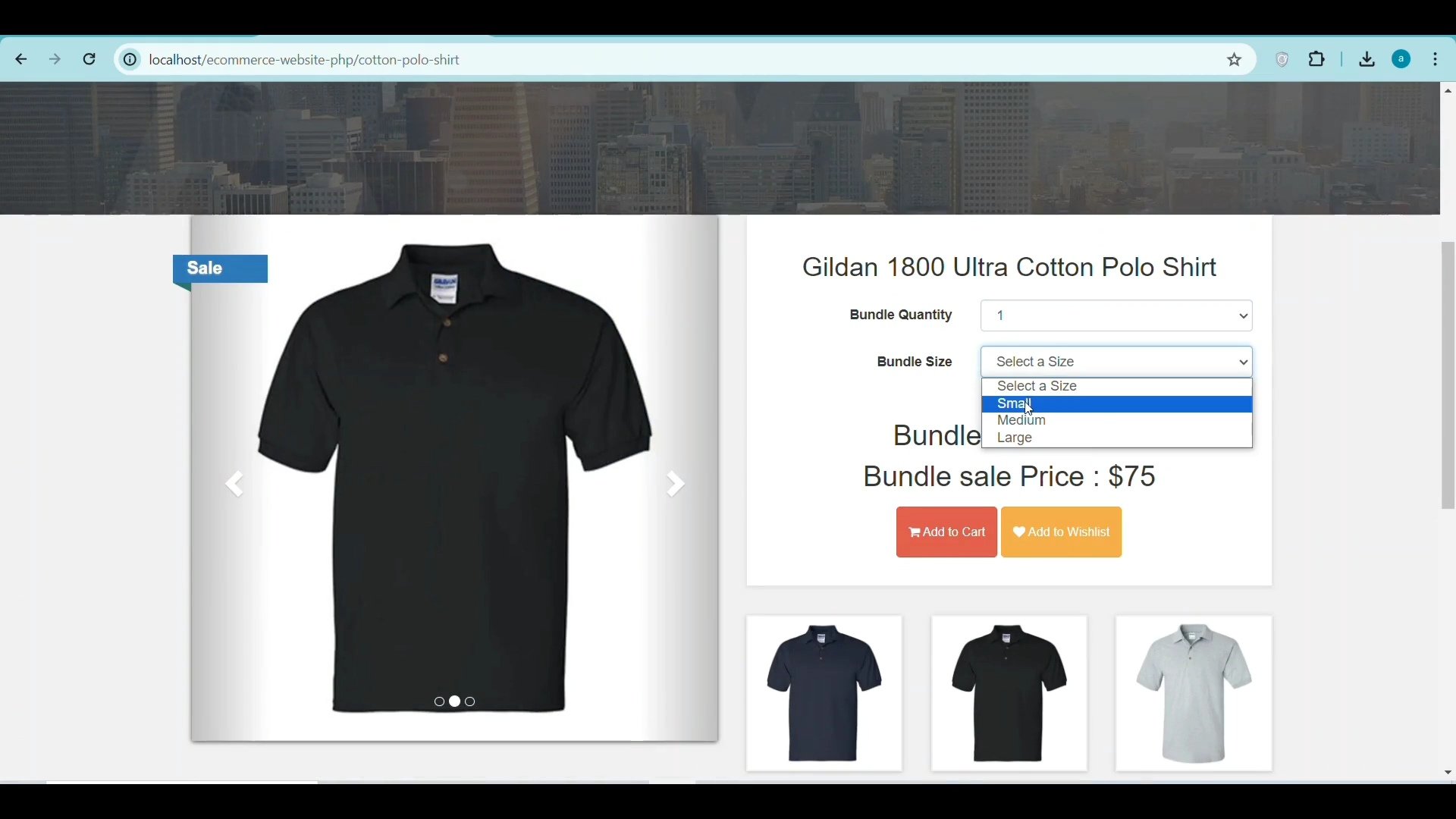Click the 'Bundle Size' label
Screen dimensions: 1456x819
(x=915, y=362)
